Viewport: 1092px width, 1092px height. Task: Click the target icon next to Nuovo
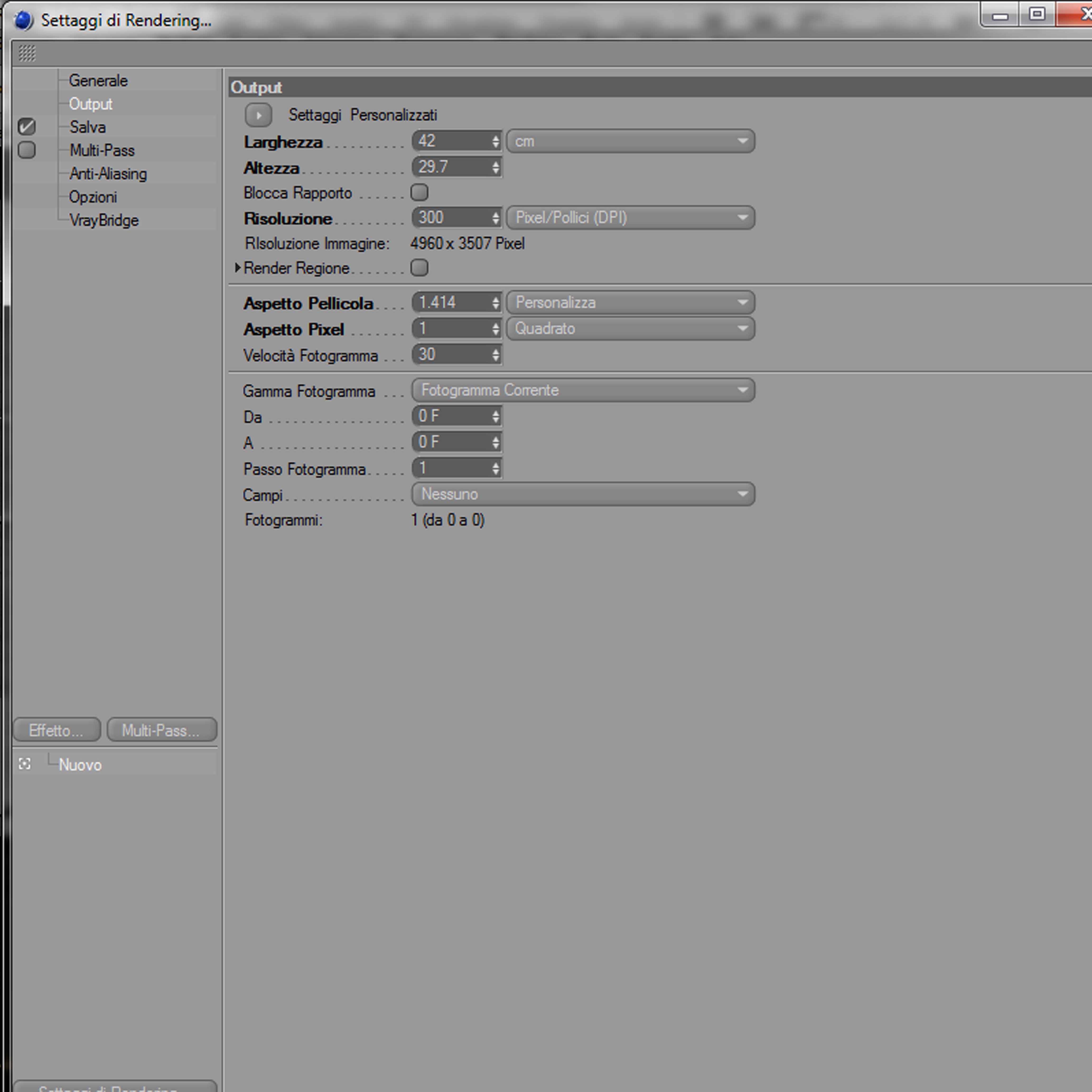[25, 764]
